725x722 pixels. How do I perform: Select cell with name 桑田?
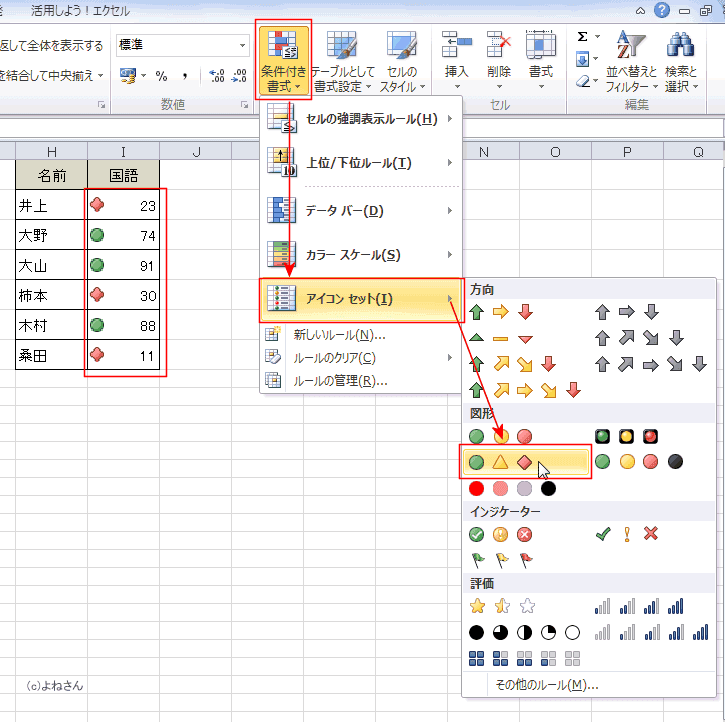[51, 355]
